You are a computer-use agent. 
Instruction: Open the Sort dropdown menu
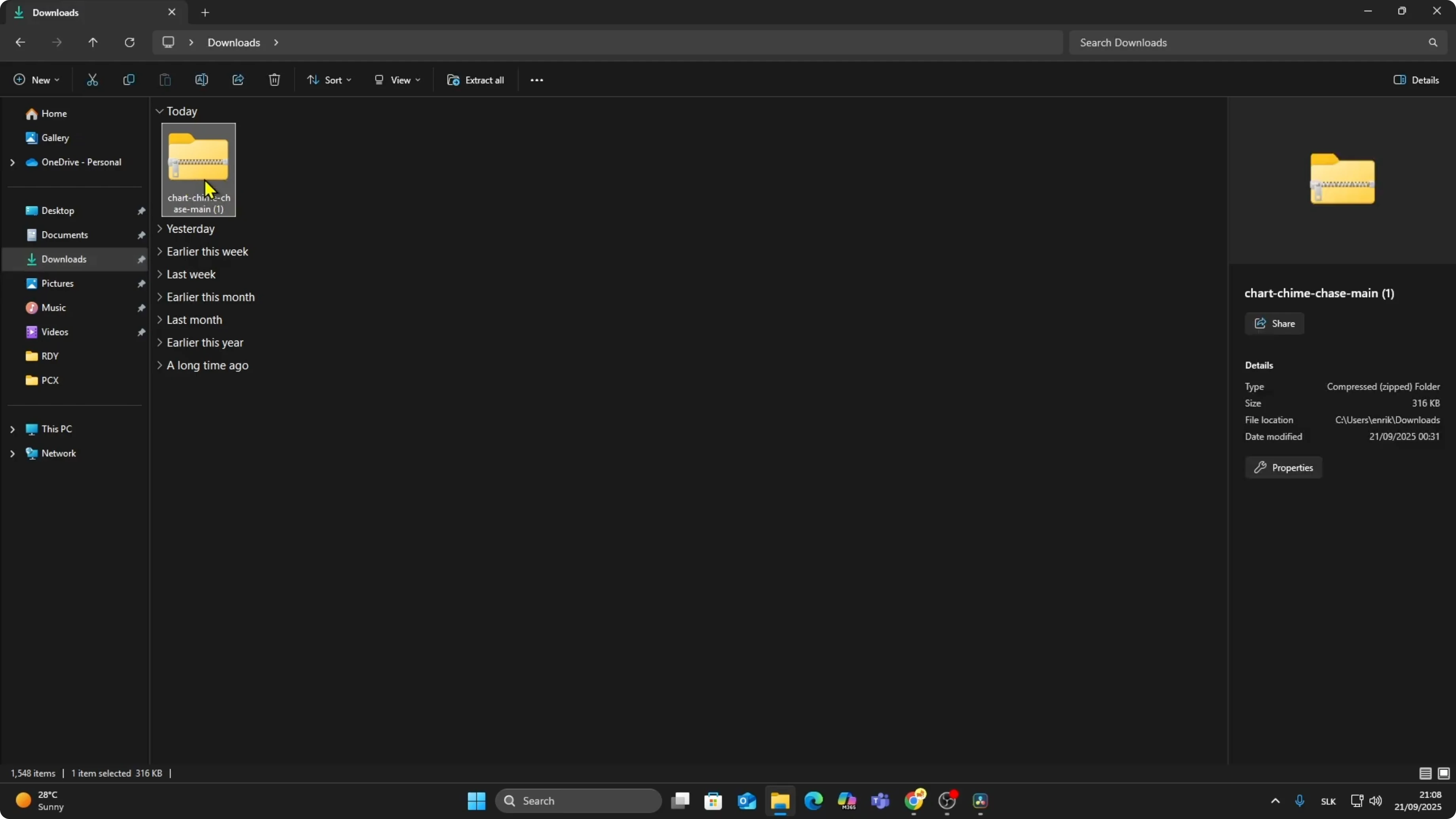click(329, 80)
